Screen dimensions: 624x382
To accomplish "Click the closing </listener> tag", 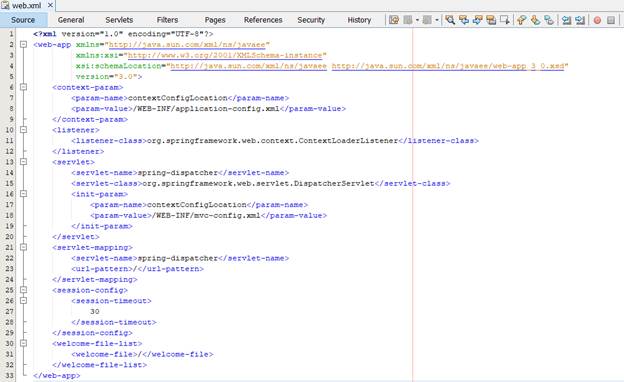I will pyautogui.click(x=78, y=152).
